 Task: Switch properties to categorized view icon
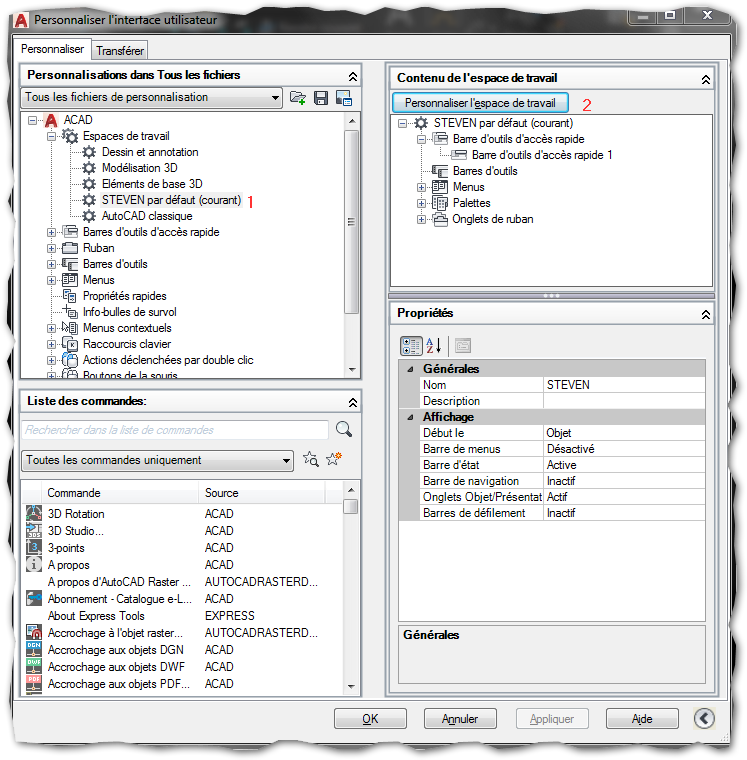pyautogui.click(x=411, y=346)
